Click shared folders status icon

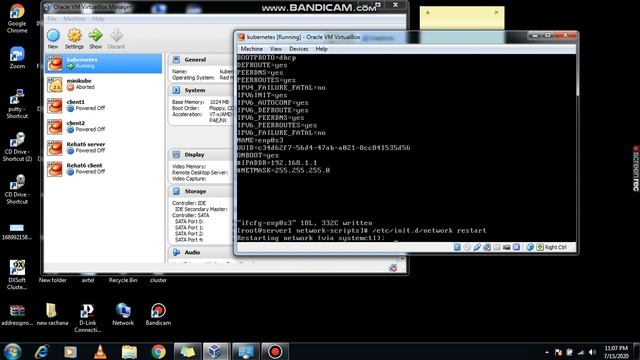coord(497,247)
